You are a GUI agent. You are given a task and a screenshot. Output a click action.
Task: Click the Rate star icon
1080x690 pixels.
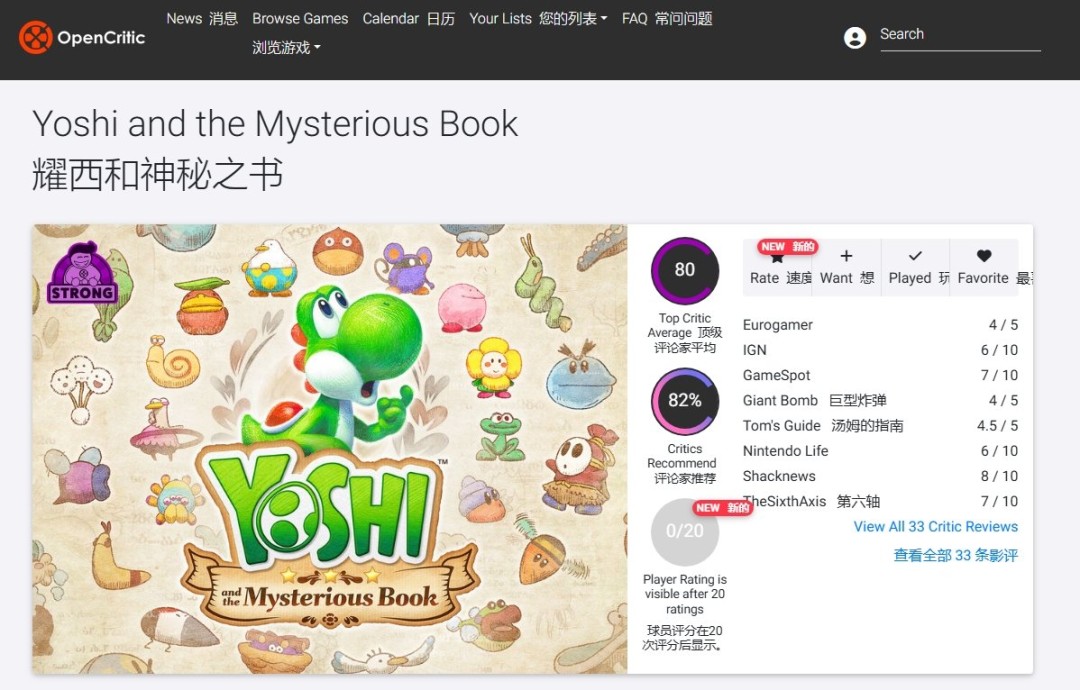click(x=777, y=258)
